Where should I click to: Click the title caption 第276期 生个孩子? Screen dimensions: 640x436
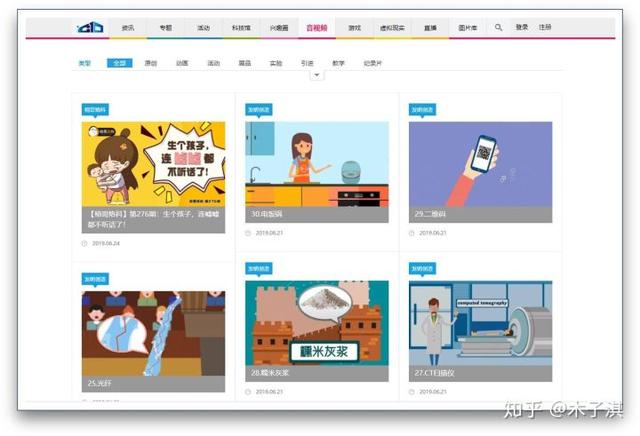153,219
